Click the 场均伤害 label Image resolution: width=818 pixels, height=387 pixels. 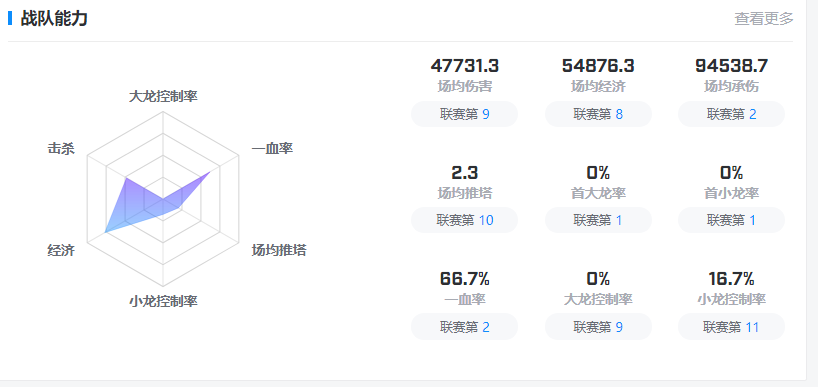[x=464, y=86]
